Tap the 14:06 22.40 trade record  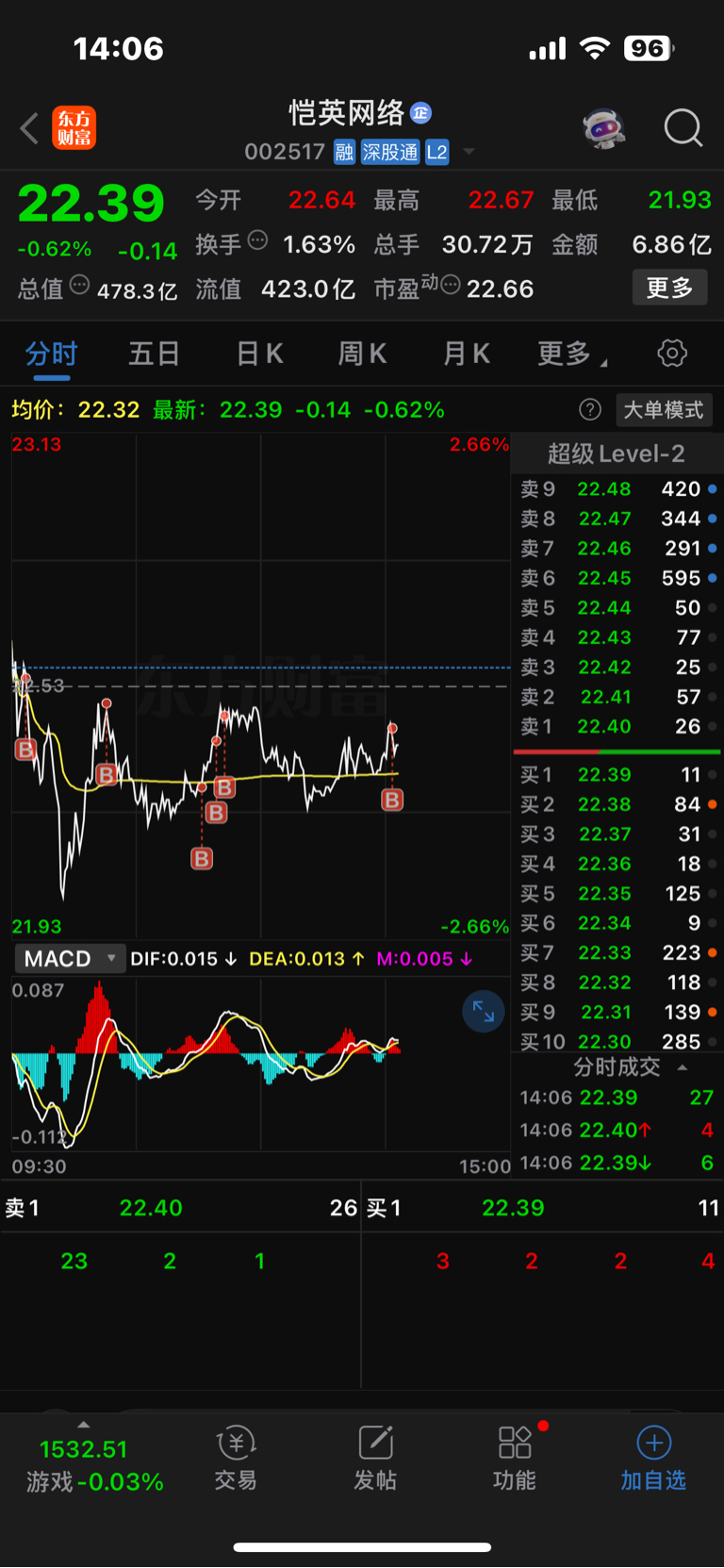coord(617,1130)
